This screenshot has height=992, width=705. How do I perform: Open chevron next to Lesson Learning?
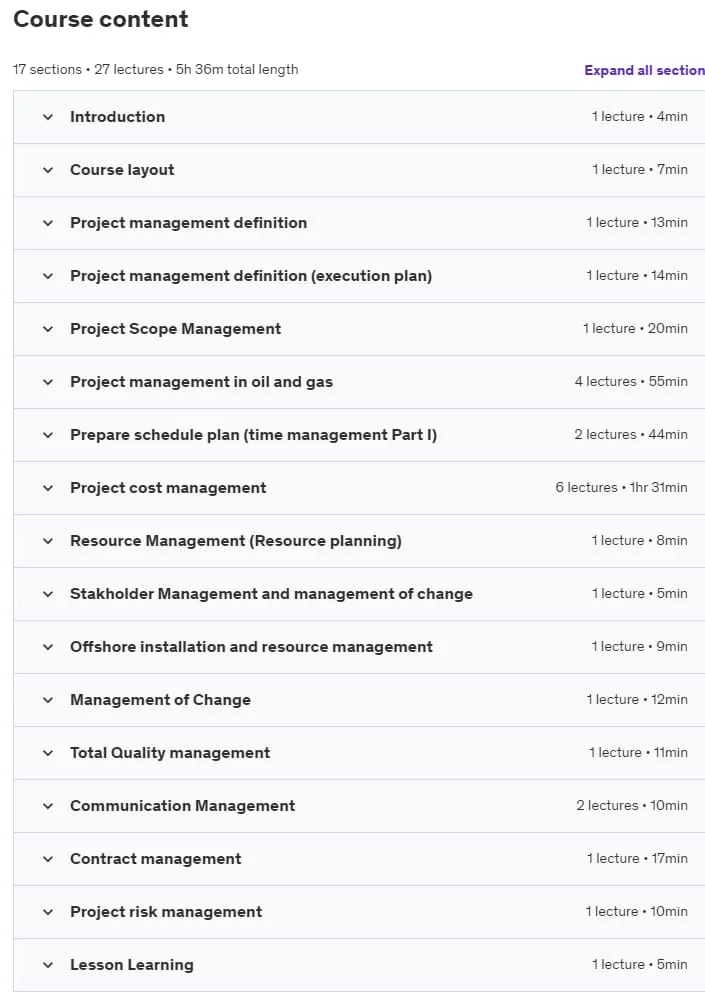[48, 965]
